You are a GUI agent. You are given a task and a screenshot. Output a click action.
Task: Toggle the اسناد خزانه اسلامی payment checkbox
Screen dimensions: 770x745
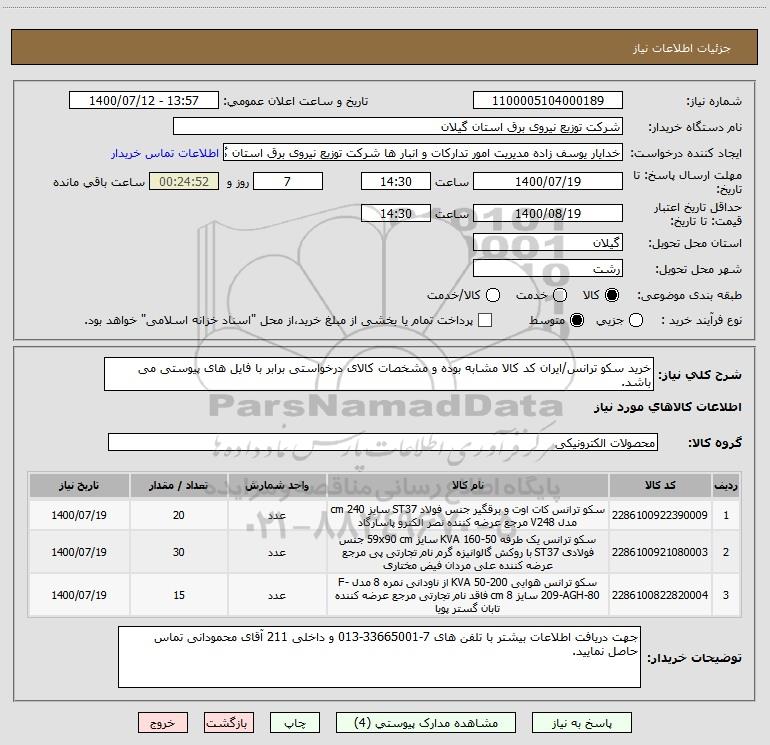[x=485, y=320]
